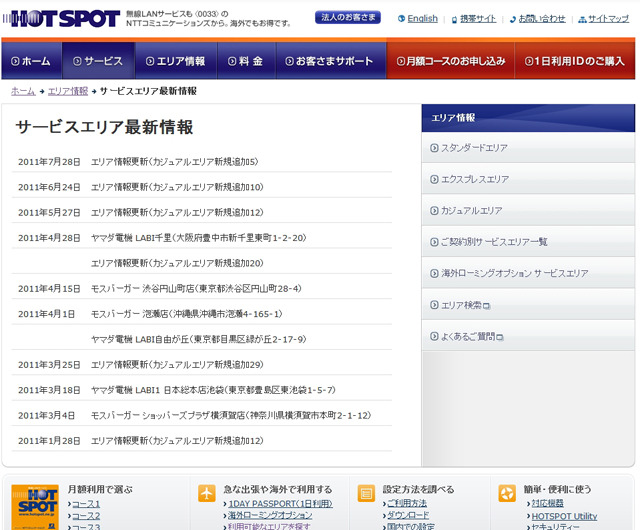Open the 料金 navigation tab
The image size is (640, 530).
coord(246,61)
